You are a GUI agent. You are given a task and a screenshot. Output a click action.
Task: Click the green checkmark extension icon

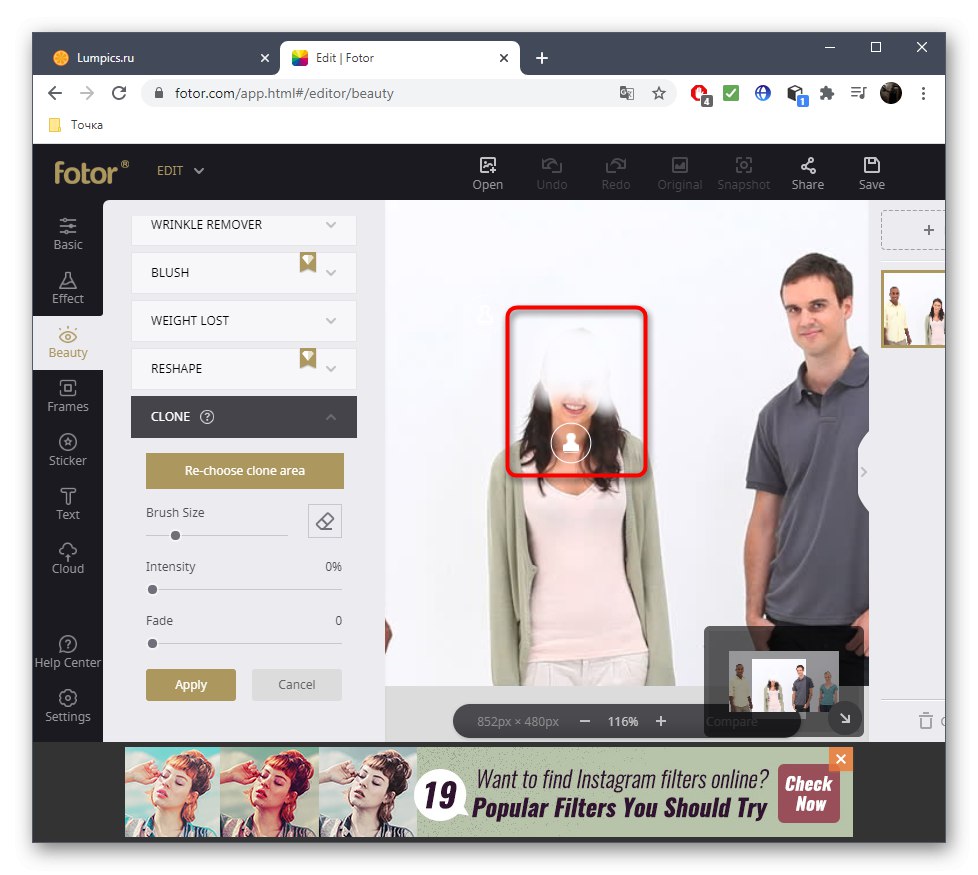point(730,93)
